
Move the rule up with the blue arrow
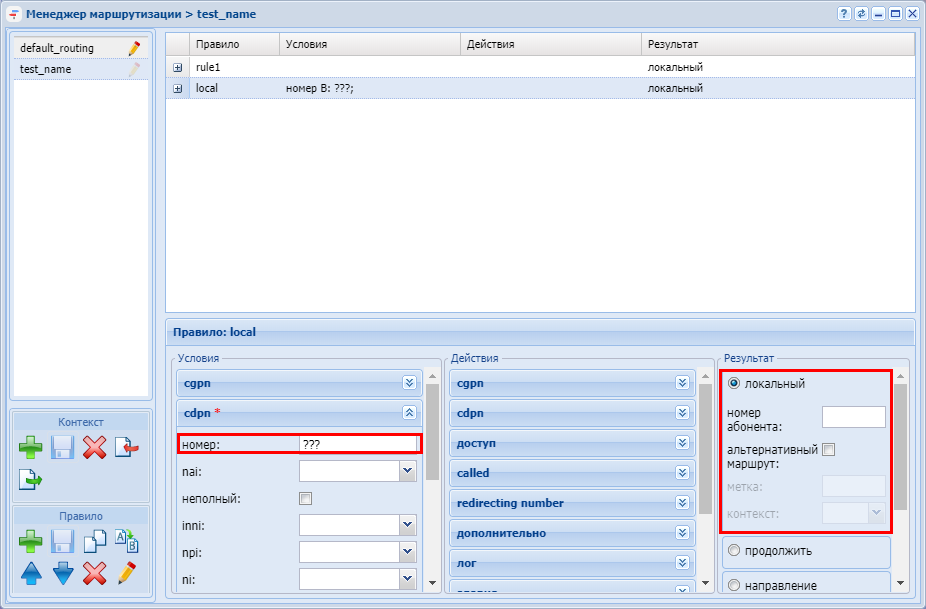[x=31, y=574]
